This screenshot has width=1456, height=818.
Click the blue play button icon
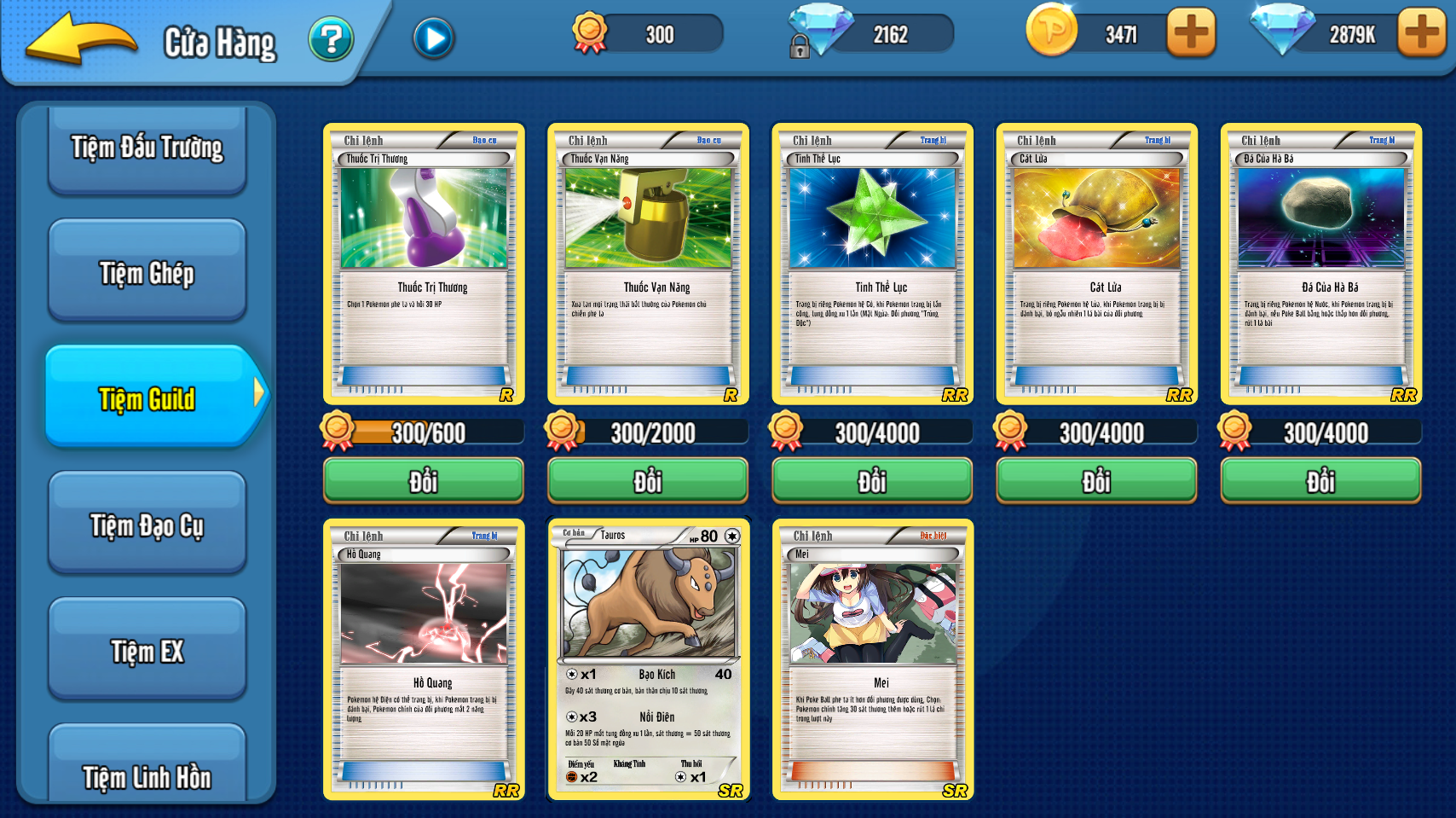[x=434, y=39]
